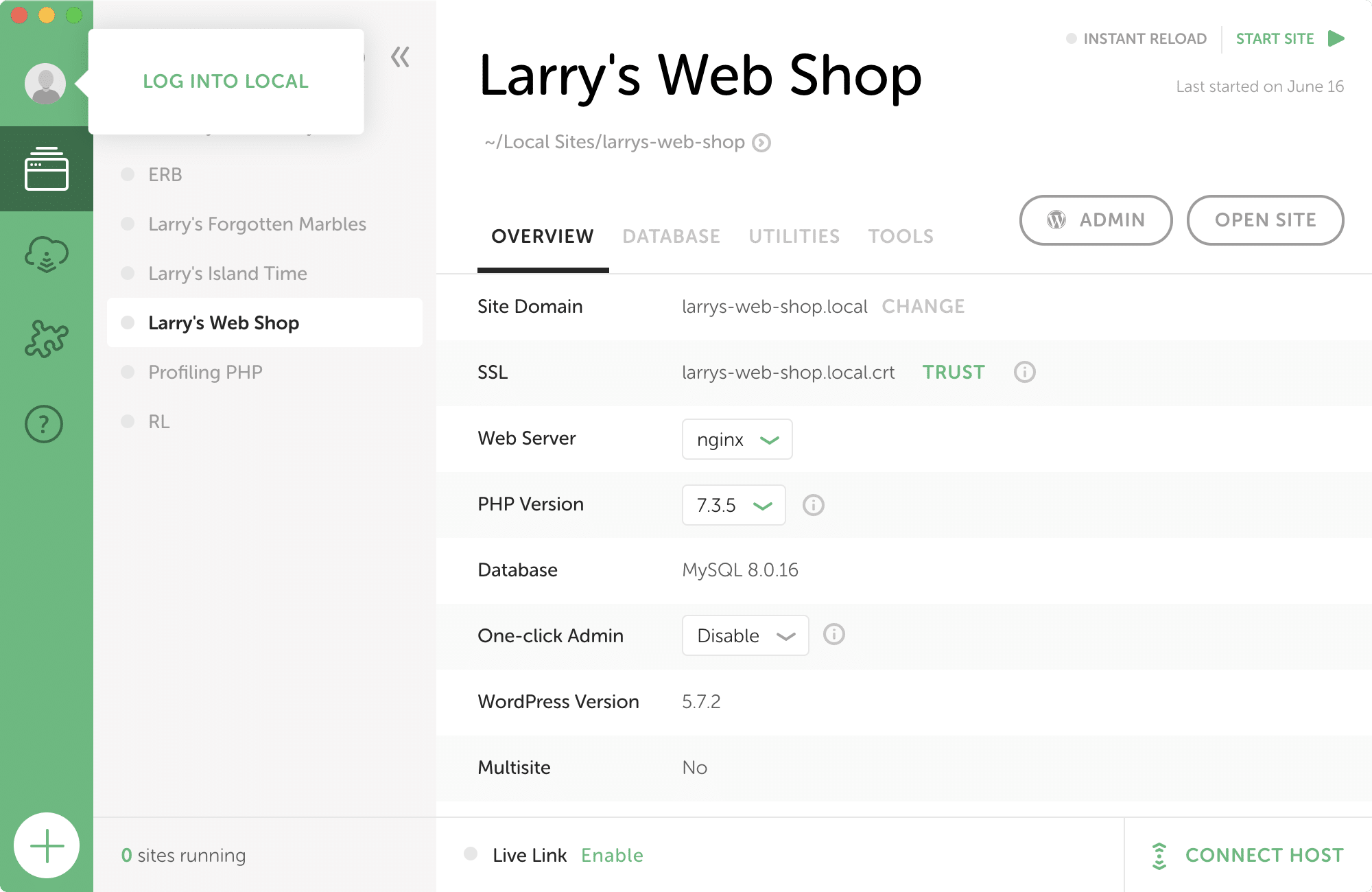The image size is (1372, 892).
Task: Toggle the Instant Reload indicator
Action: 1072,38
